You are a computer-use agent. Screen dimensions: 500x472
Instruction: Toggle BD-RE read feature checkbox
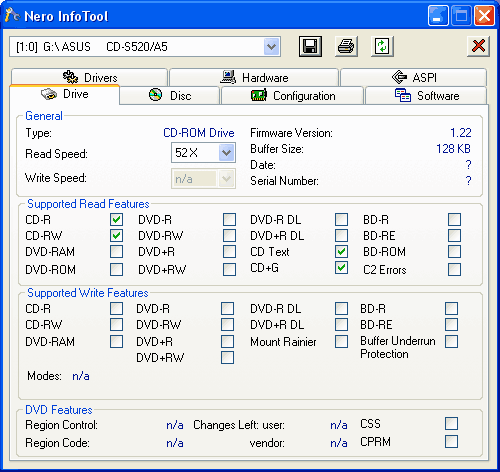455,236
